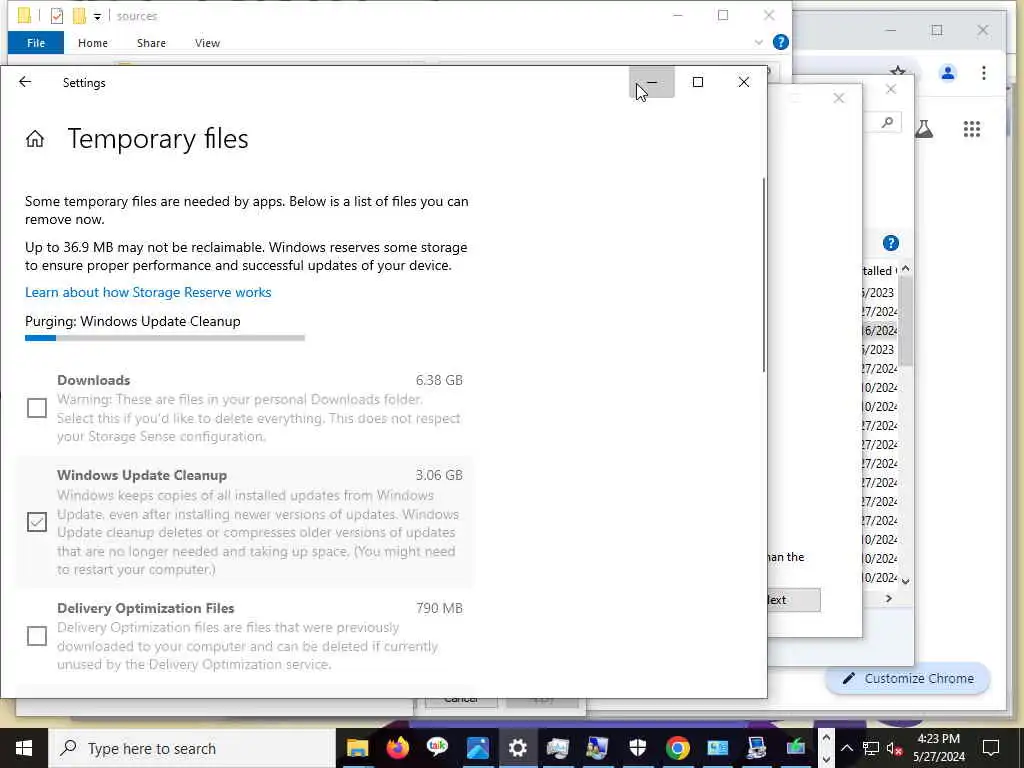Click the taskbar clock showing 4:23 PM
The height and width of the screenshot is (768, 1024).
pyautogui.click(x=938, y=748)
